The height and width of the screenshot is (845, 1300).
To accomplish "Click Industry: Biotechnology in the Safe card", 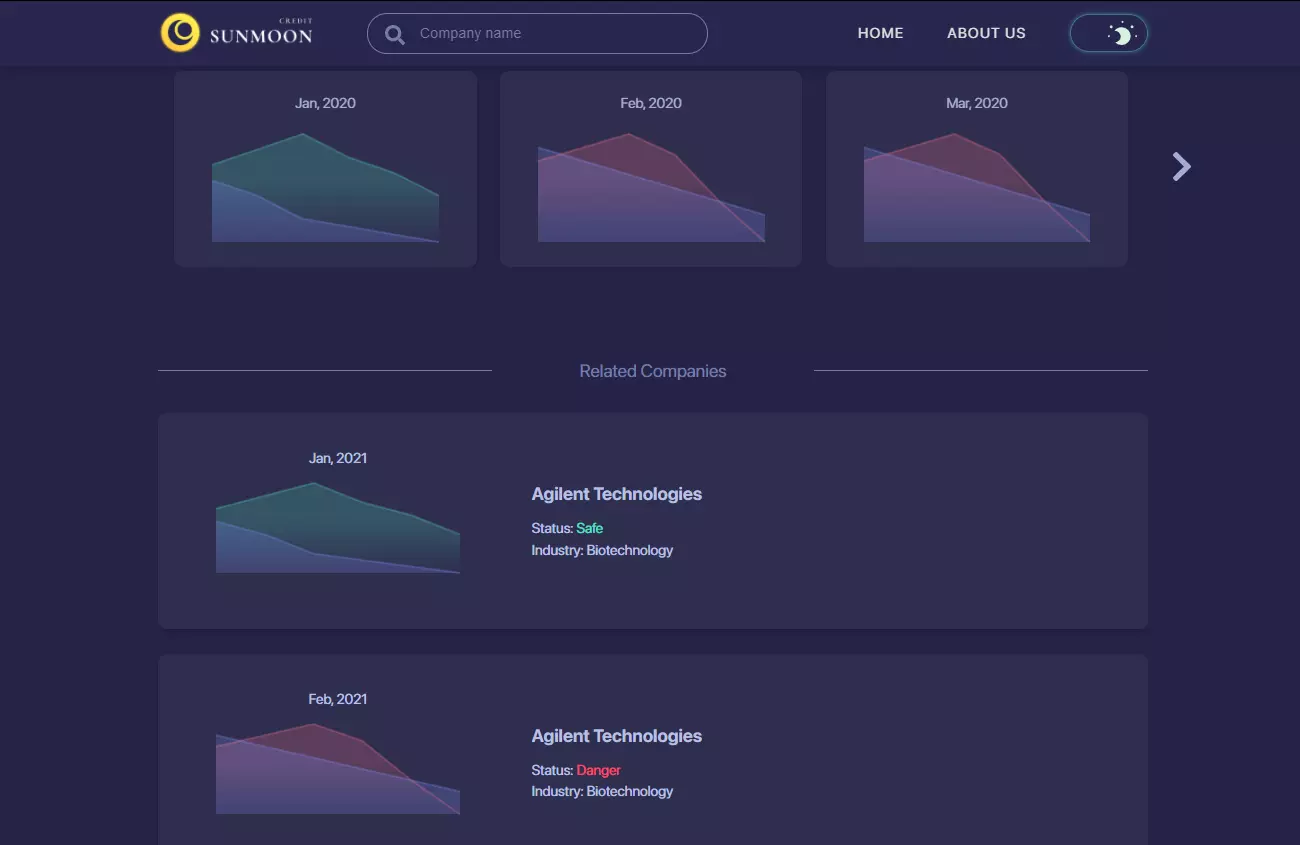I will [602, 550].
